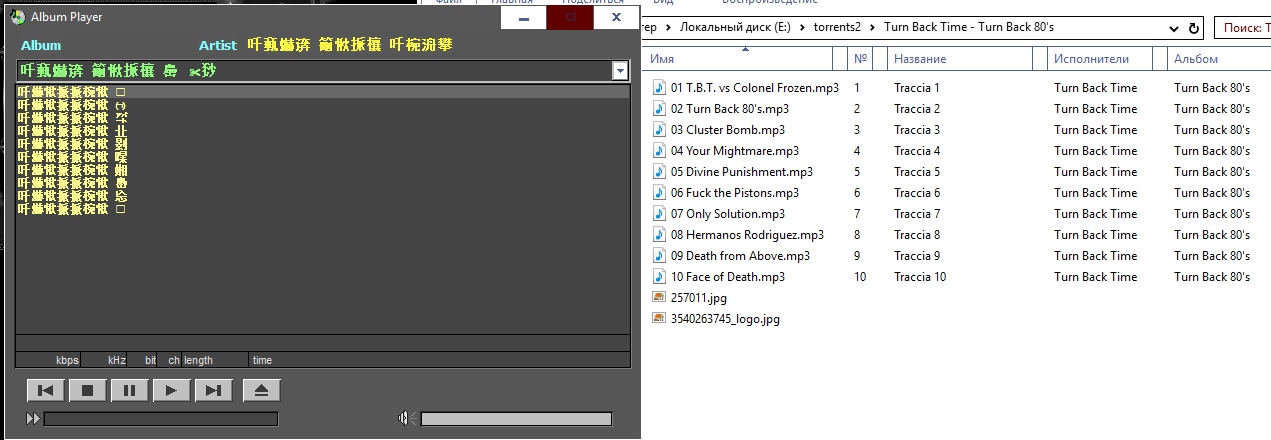Open the album selection dropdown arrow
This screenshot has width=1271, height=440.
pos(620,71)
